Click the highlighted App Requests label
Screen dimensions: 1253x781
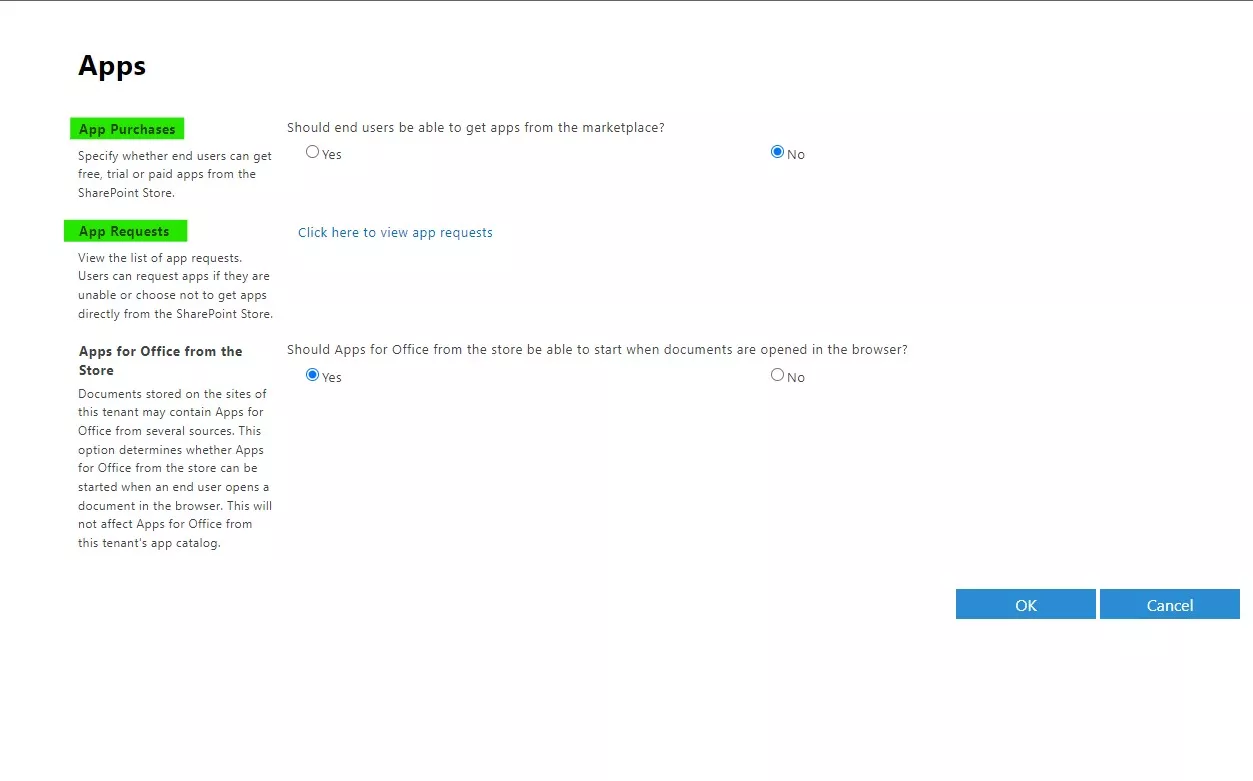(124, 231)
